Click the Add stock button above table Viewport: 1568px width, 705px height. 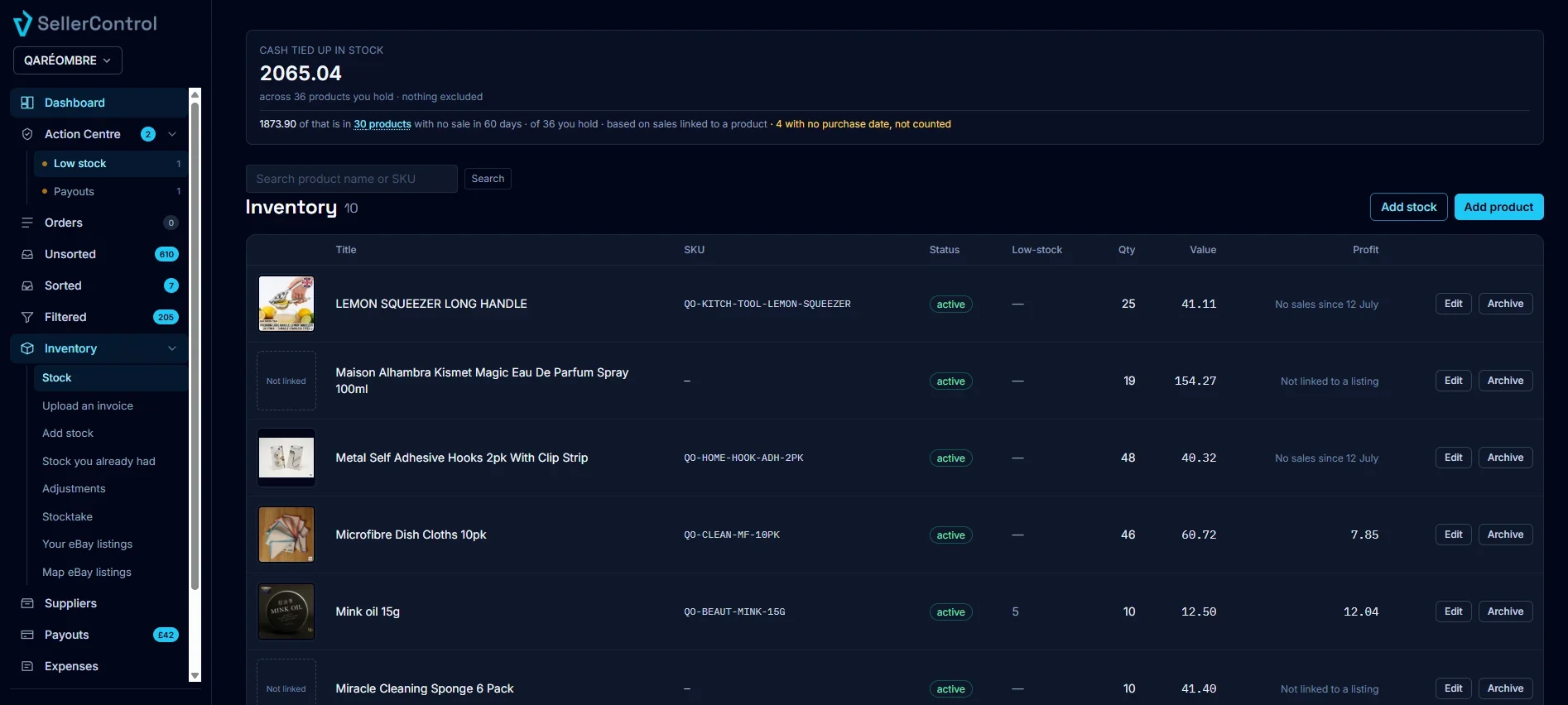click(1408, 207)
